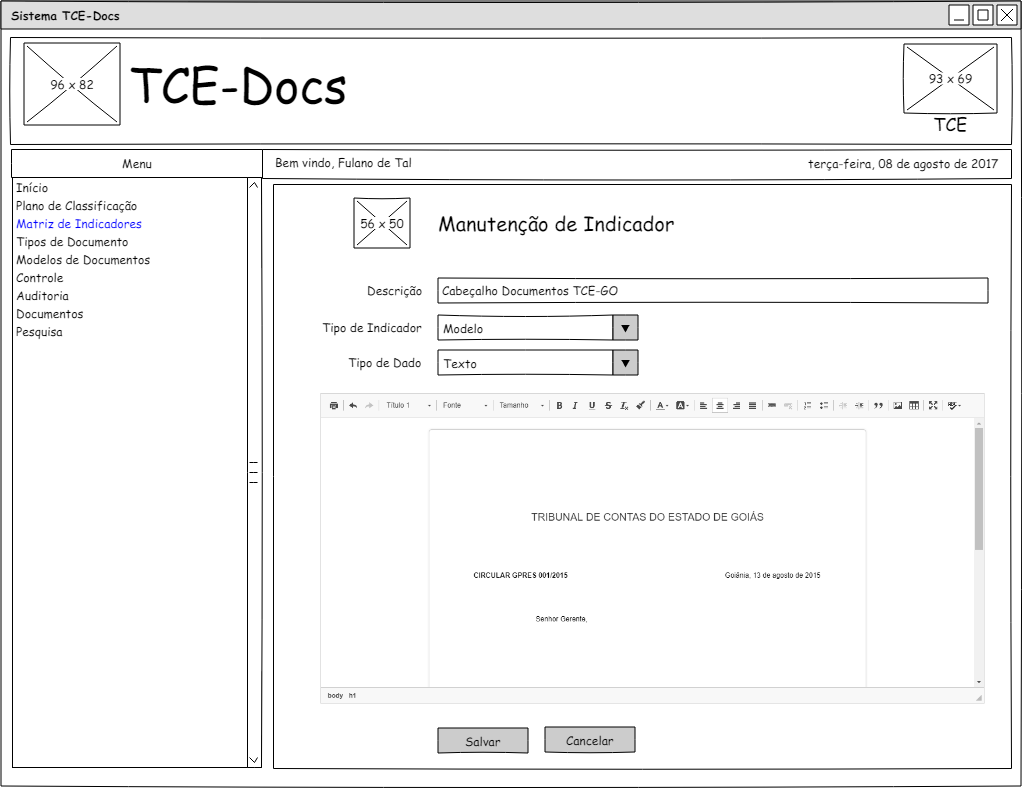Toggle center text alignment
The width and height of the screenshot is (1022, 788).
[x=720, y=406]
